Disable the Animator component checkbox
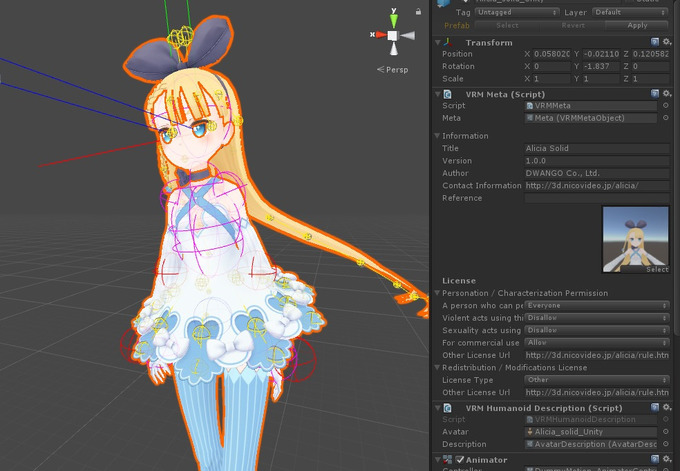The image size is (680, 471). [x=457, y=460]
